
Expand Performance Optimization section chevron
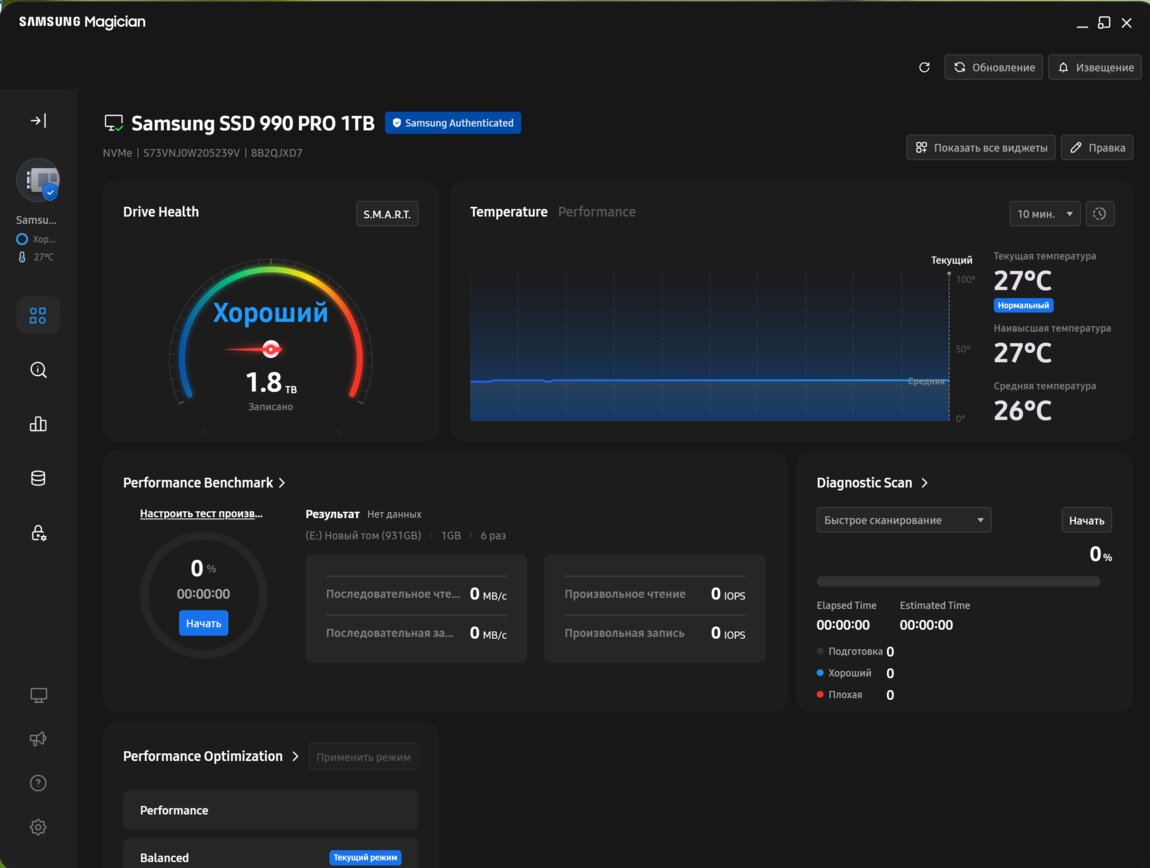295,757
